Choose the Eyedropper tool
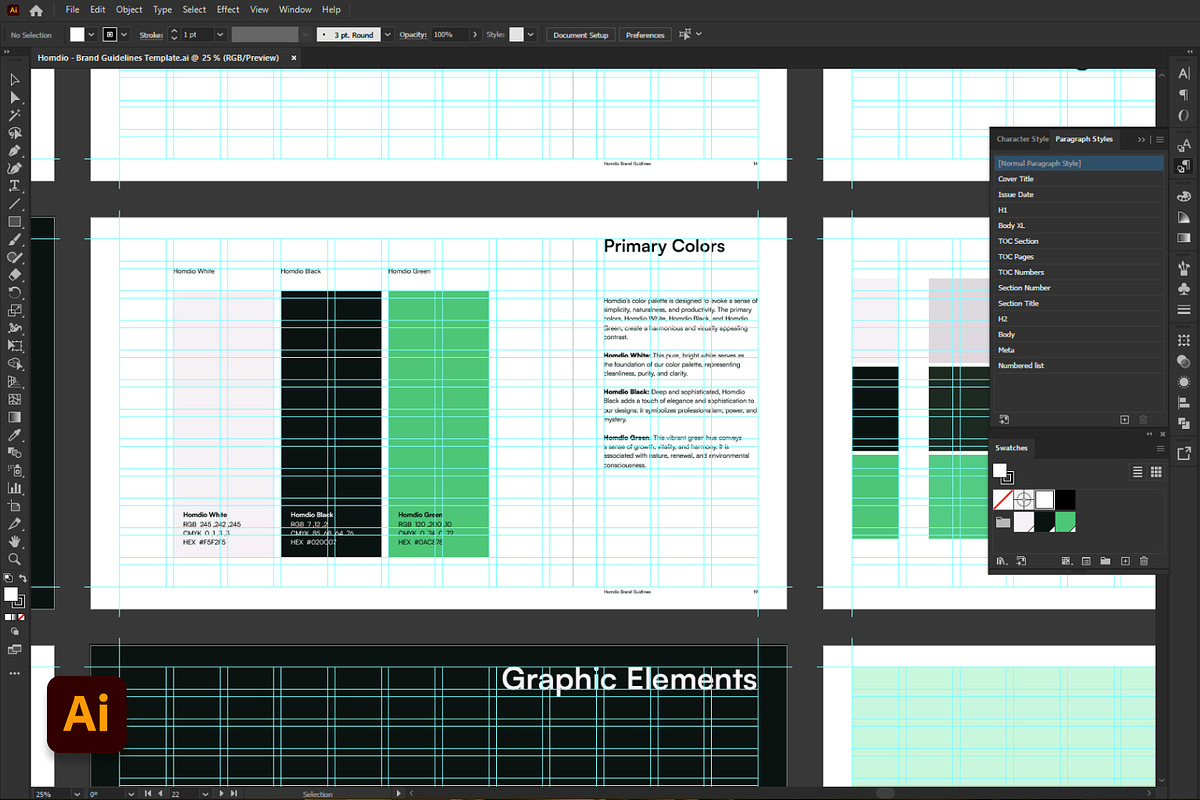This screenshot has height=800, width=1200. pos(15,435)
